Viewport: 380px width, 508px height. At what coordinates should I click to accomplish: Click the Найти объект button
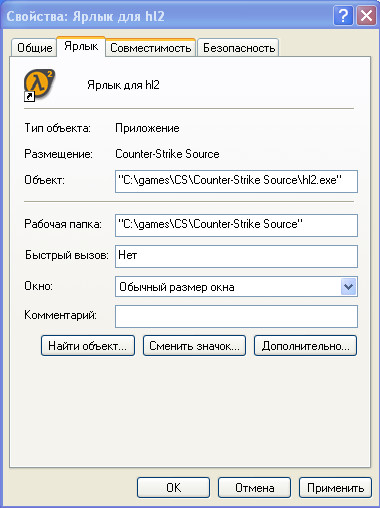click(x=88, y=346)
